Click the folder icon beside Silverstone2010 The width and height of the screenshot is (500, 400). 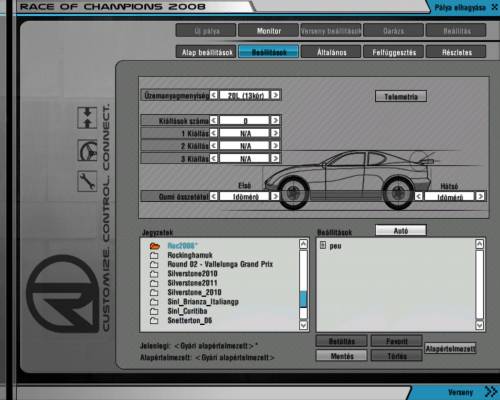[154, 274]
